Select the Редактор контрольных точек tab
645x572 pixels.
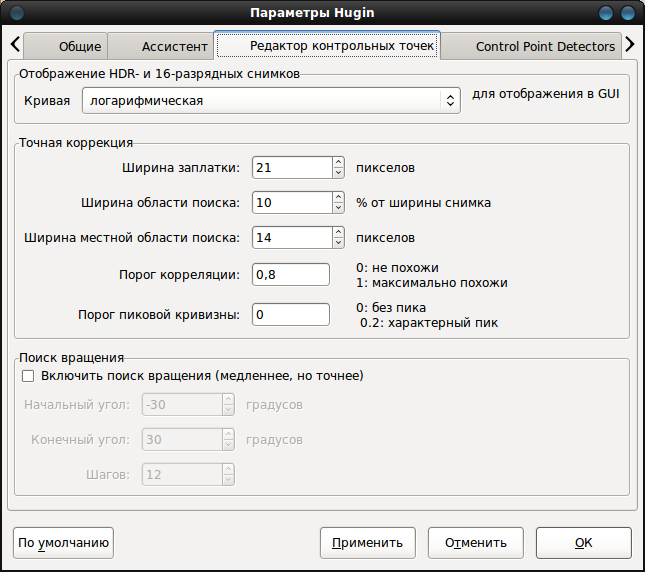point(327,45)
